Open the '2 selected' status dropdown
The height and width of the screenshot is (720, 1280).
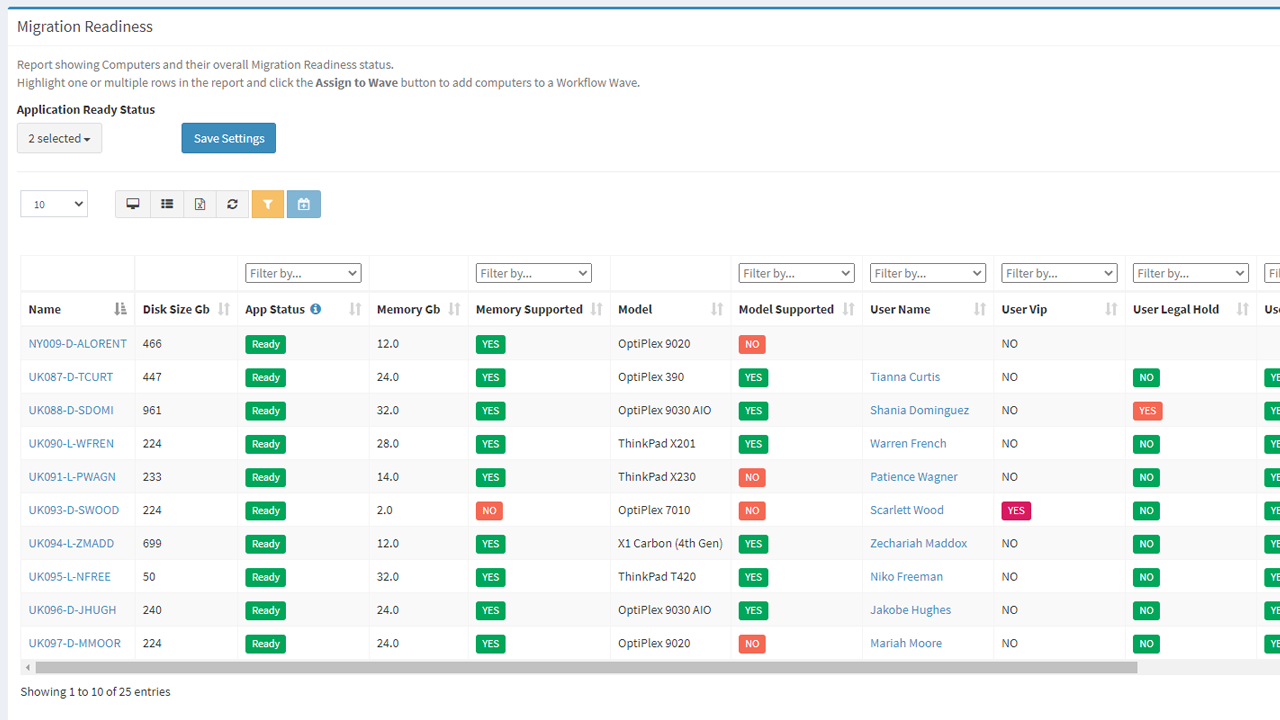[x=59, y=138]
